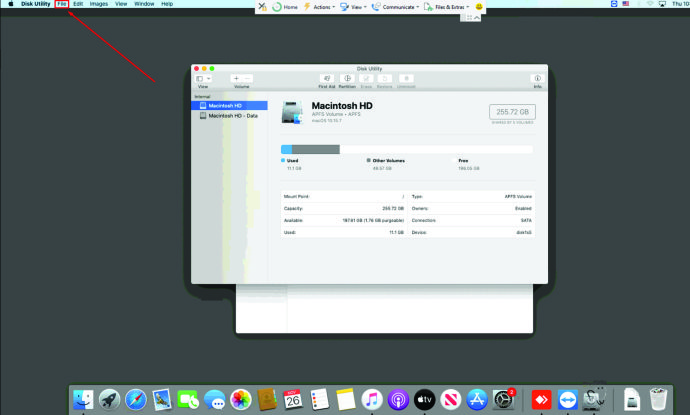Open Podcasts from the Dock
The image size is (690, 415).
pyautogui.click(x=398, y=400)
